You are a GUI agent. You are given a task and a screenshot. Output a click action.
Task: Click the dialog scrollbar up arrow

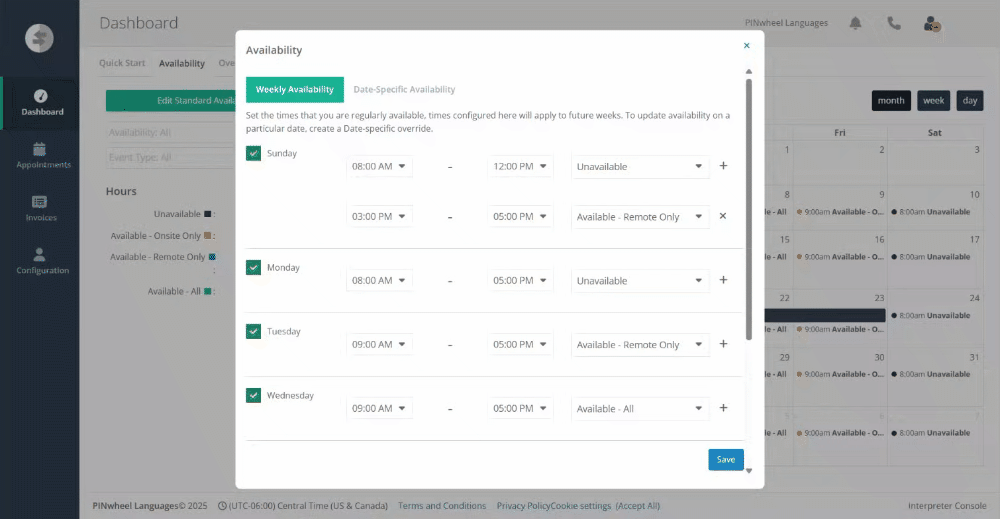coord(749,71)
